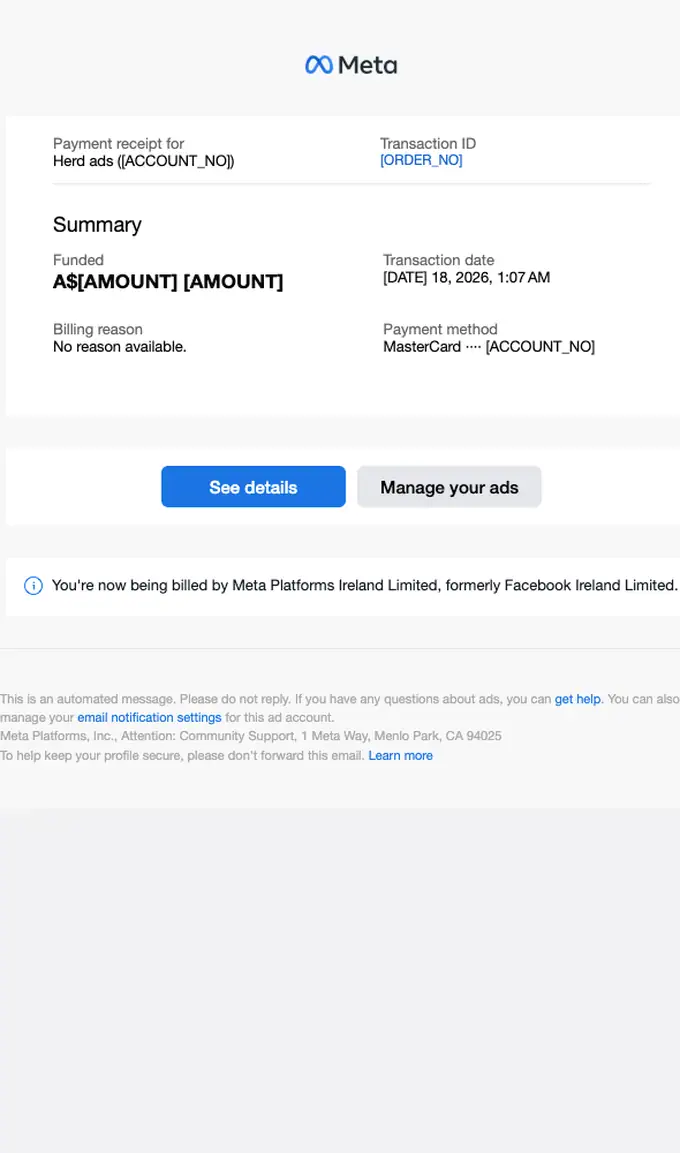Viewport: 680px width, 1153px height.
Task: Click the See details button
Action: (254, 487)
